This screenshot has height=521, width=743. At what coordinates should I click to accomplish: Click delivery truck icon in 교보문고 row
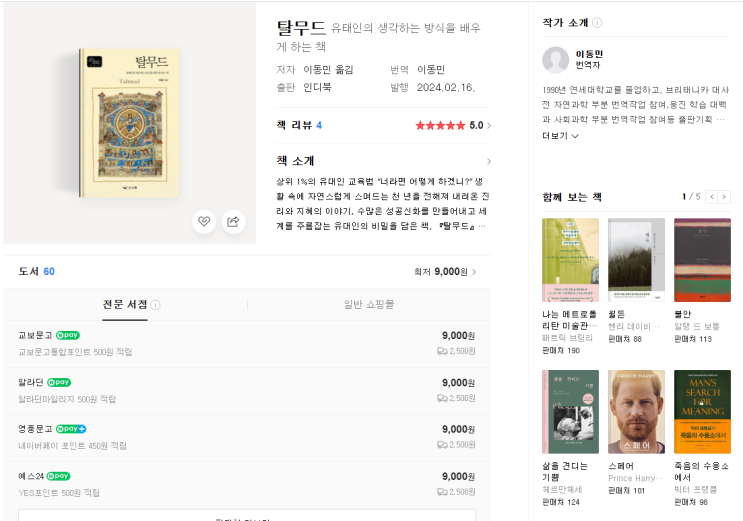pos(442,351)
